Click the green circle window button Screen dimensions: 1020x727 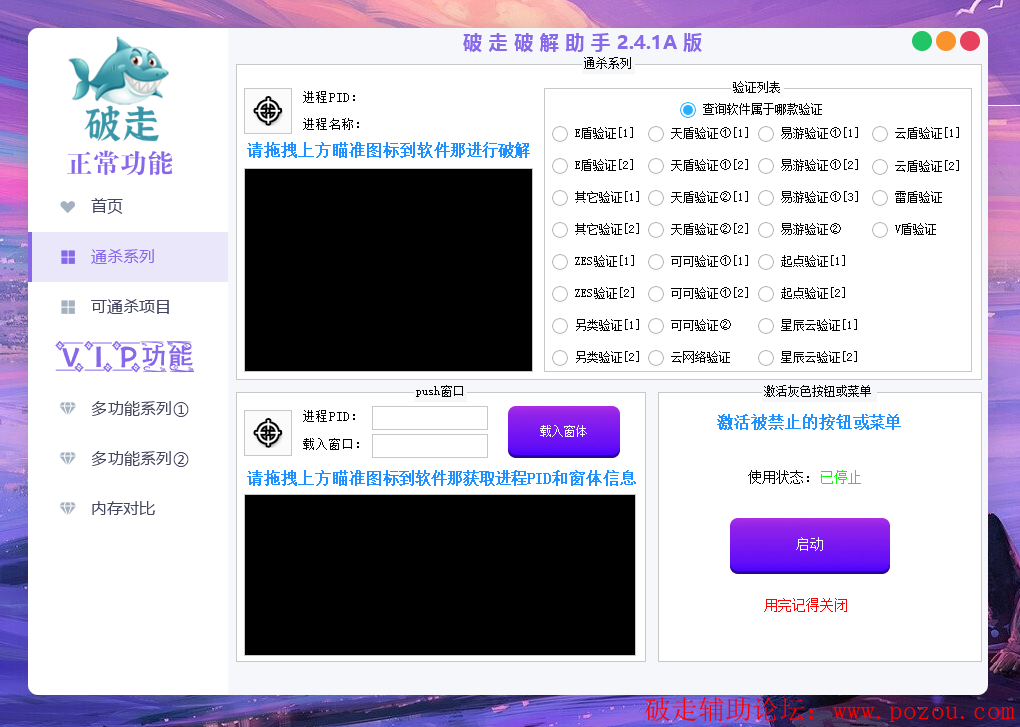922,41
